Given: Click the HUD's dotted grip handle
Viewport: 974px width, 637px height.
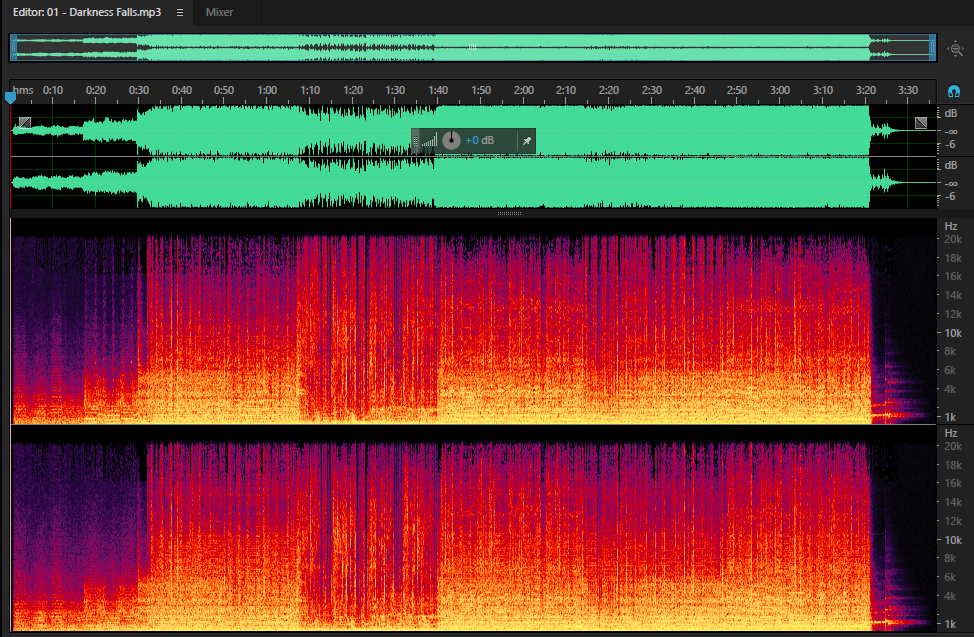Looking at the screenshot, I should [416, 141].
